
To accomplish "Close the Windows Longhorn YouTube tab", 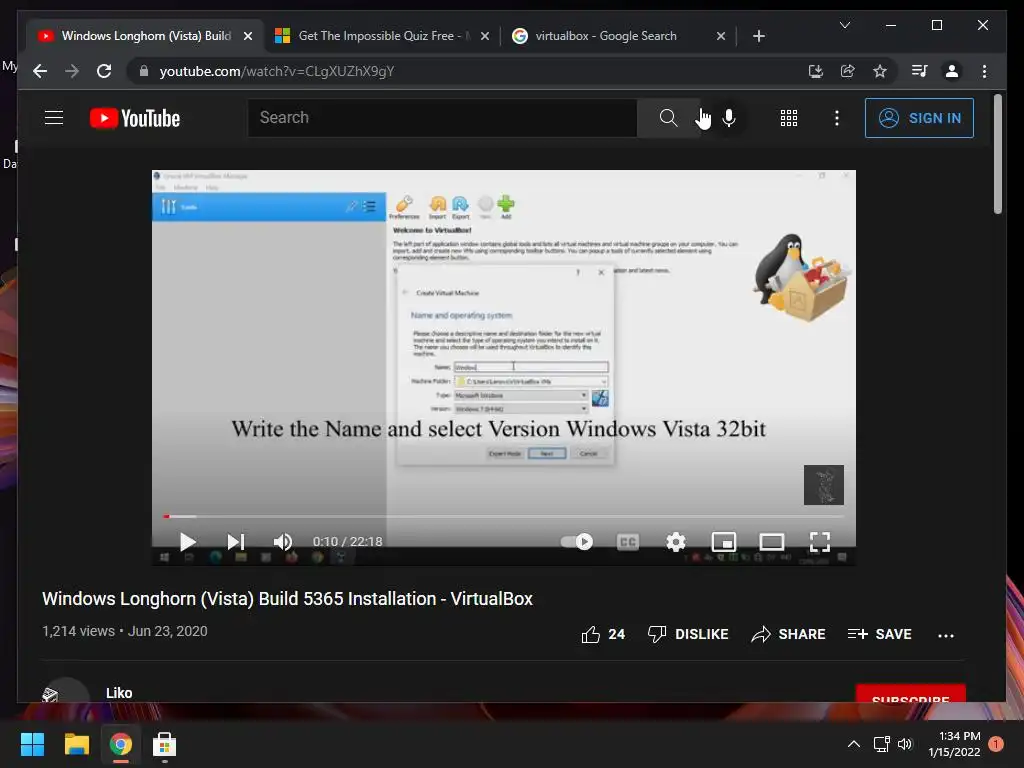I will [x=248, y=36].
